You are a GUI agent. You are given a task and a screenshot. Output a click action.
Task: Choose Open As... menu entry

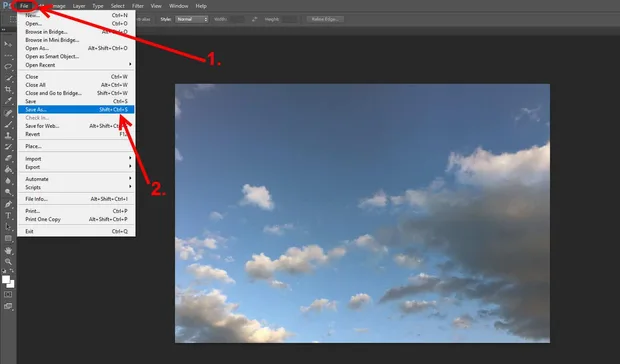[76, 48]
